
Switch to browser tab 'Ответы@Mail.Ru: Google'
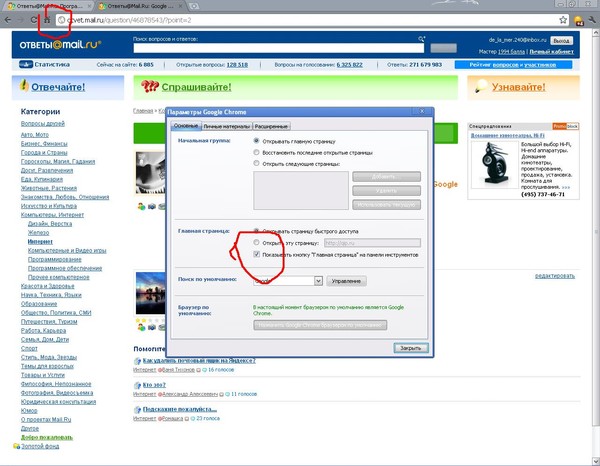[140, 6]
